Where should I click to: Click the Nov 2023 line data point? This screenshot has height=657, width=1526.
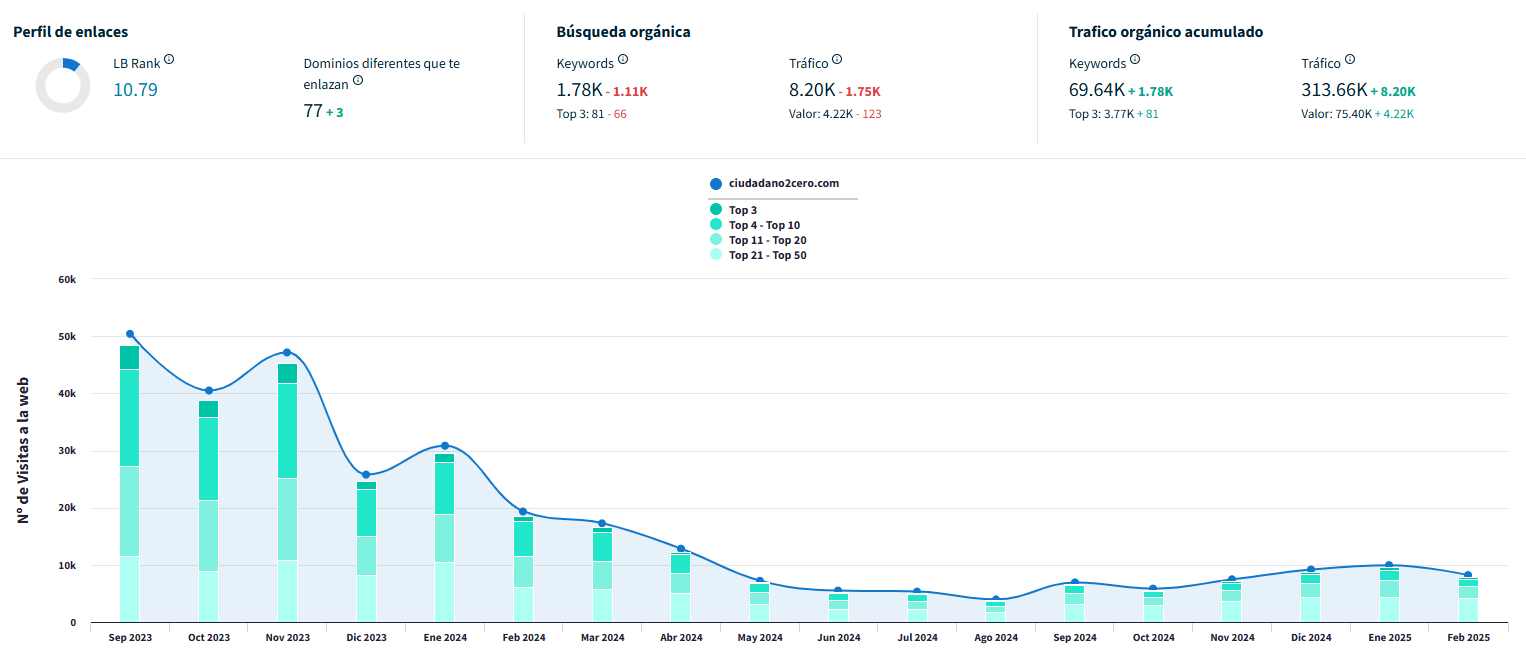pos(287,352)
